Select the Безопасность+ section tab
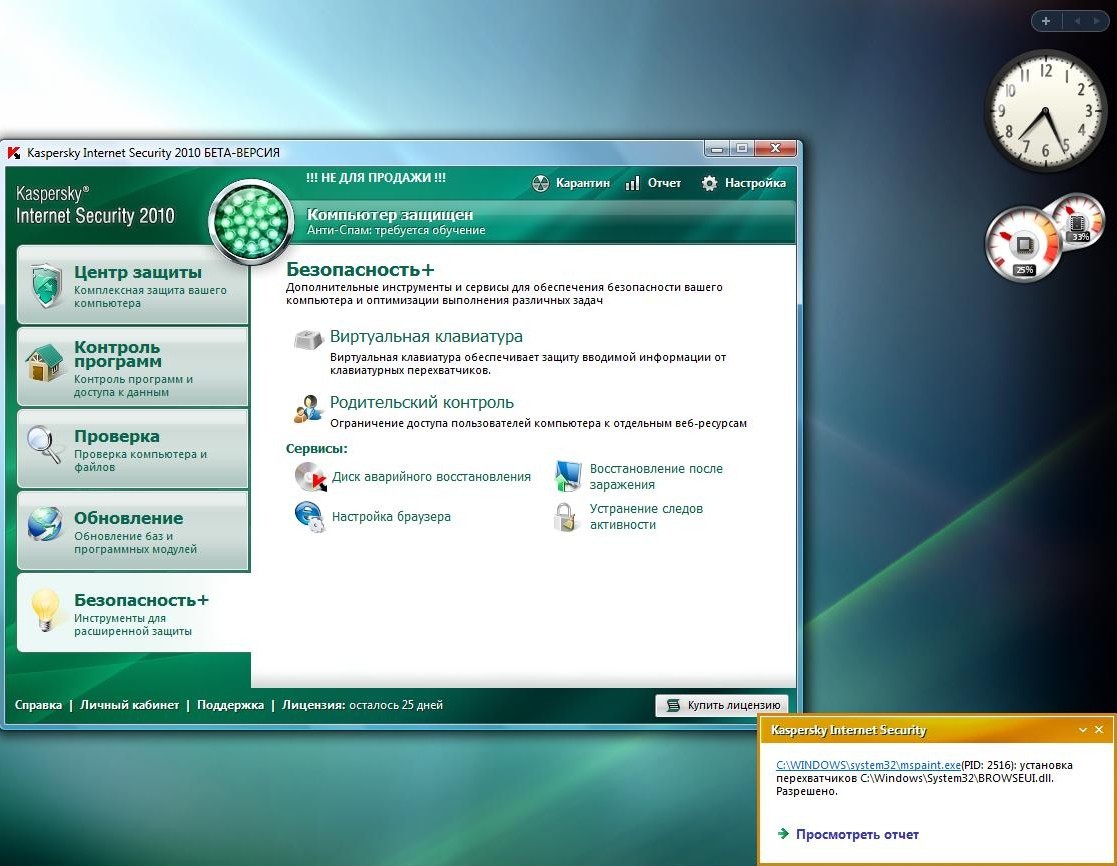Viewport: 1117px width, 866px height. click(134, 612)
